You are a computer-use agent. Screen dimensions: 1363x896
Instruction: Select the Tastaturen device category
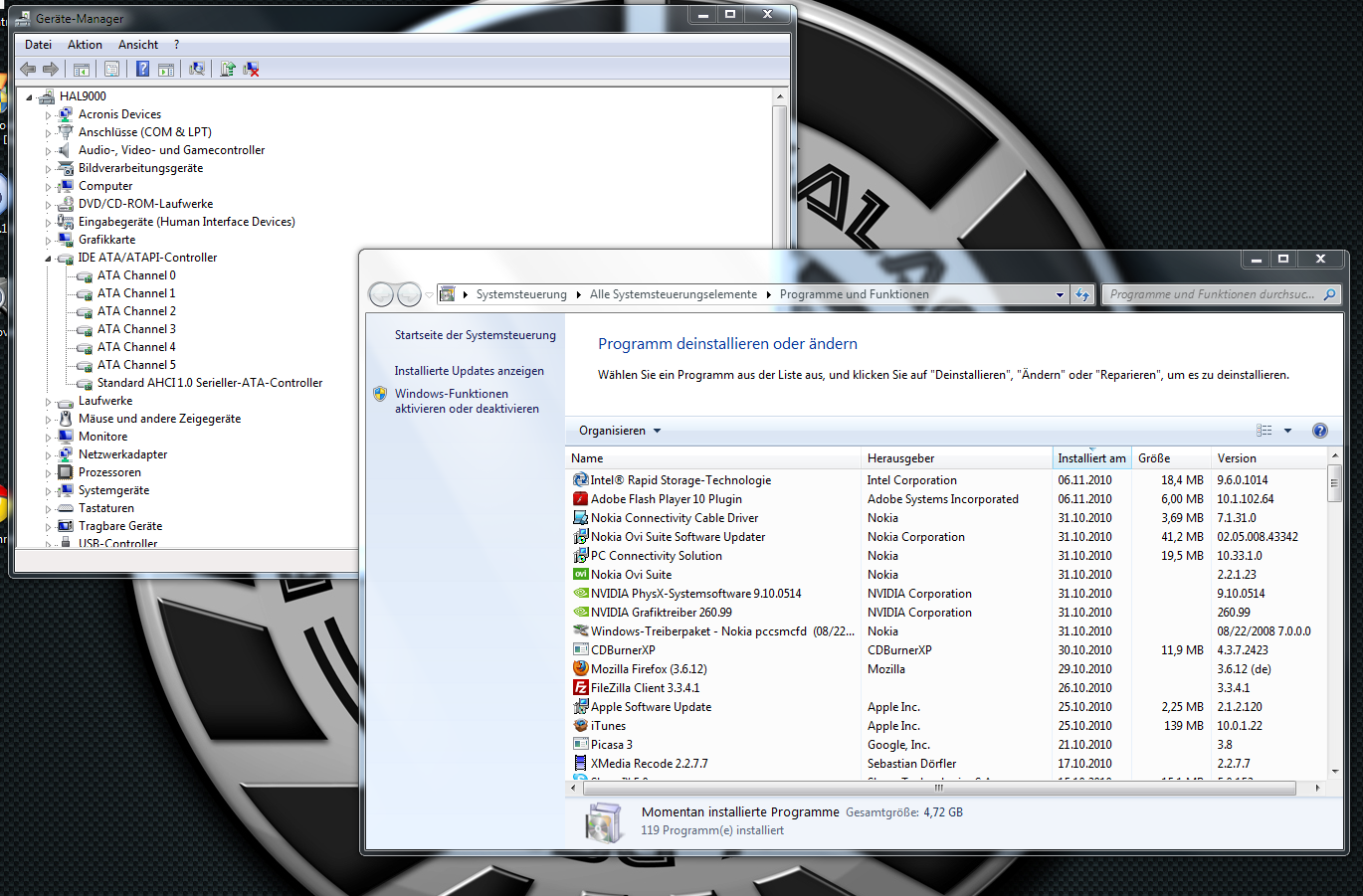(x=106, y=508)
